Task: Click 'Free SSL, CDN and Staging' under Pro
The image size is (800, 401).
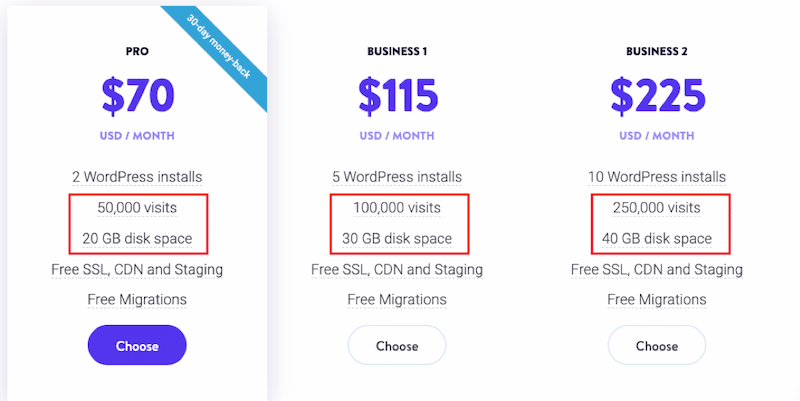Action: [x=137, y=270]
